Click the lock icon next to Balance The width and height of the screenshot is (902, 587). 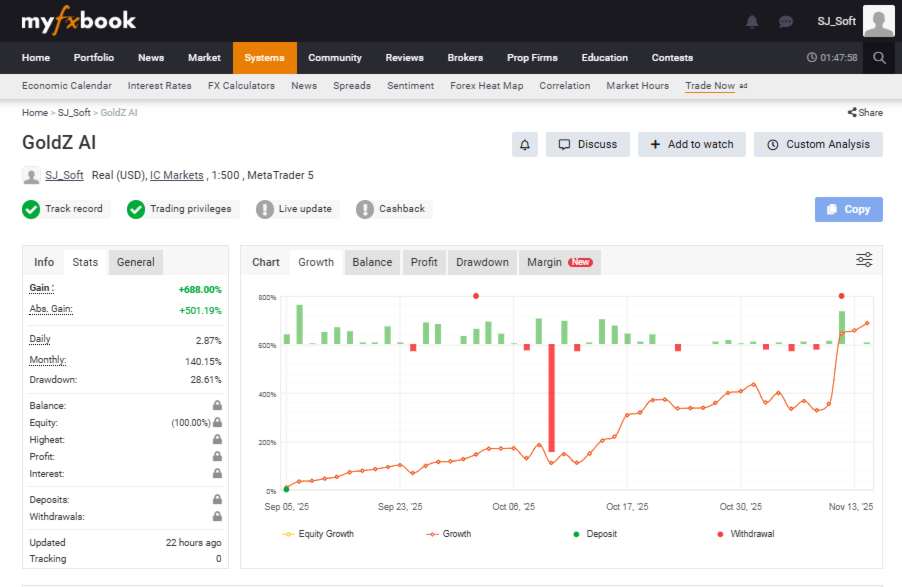point(217,405)
